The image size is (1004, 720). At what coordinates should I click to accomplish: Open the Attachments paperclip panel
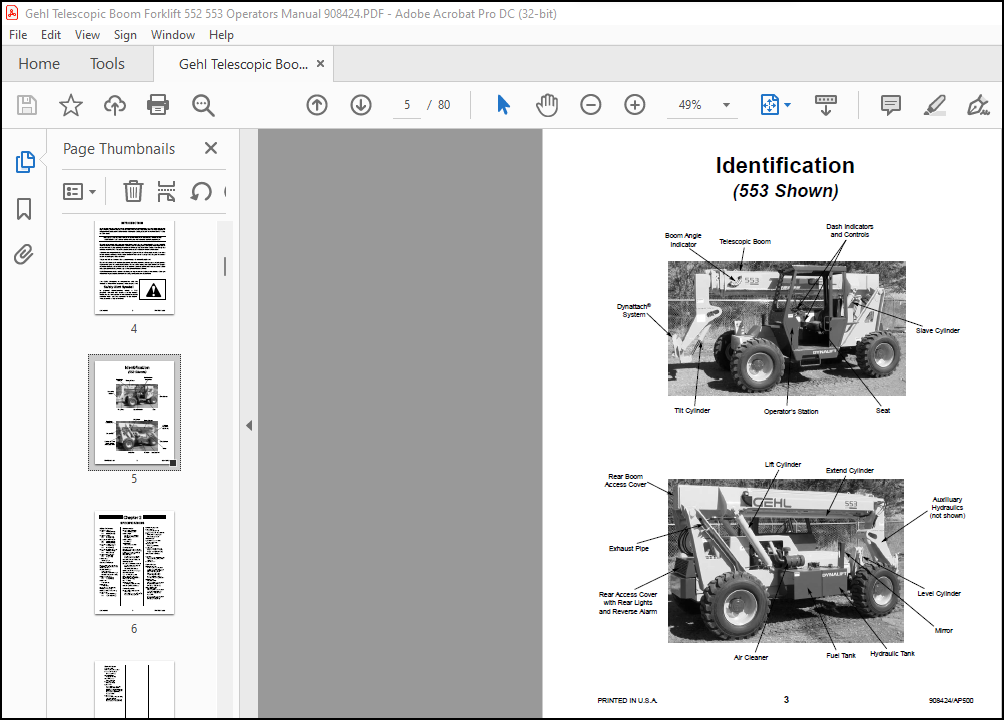(24, 254)
